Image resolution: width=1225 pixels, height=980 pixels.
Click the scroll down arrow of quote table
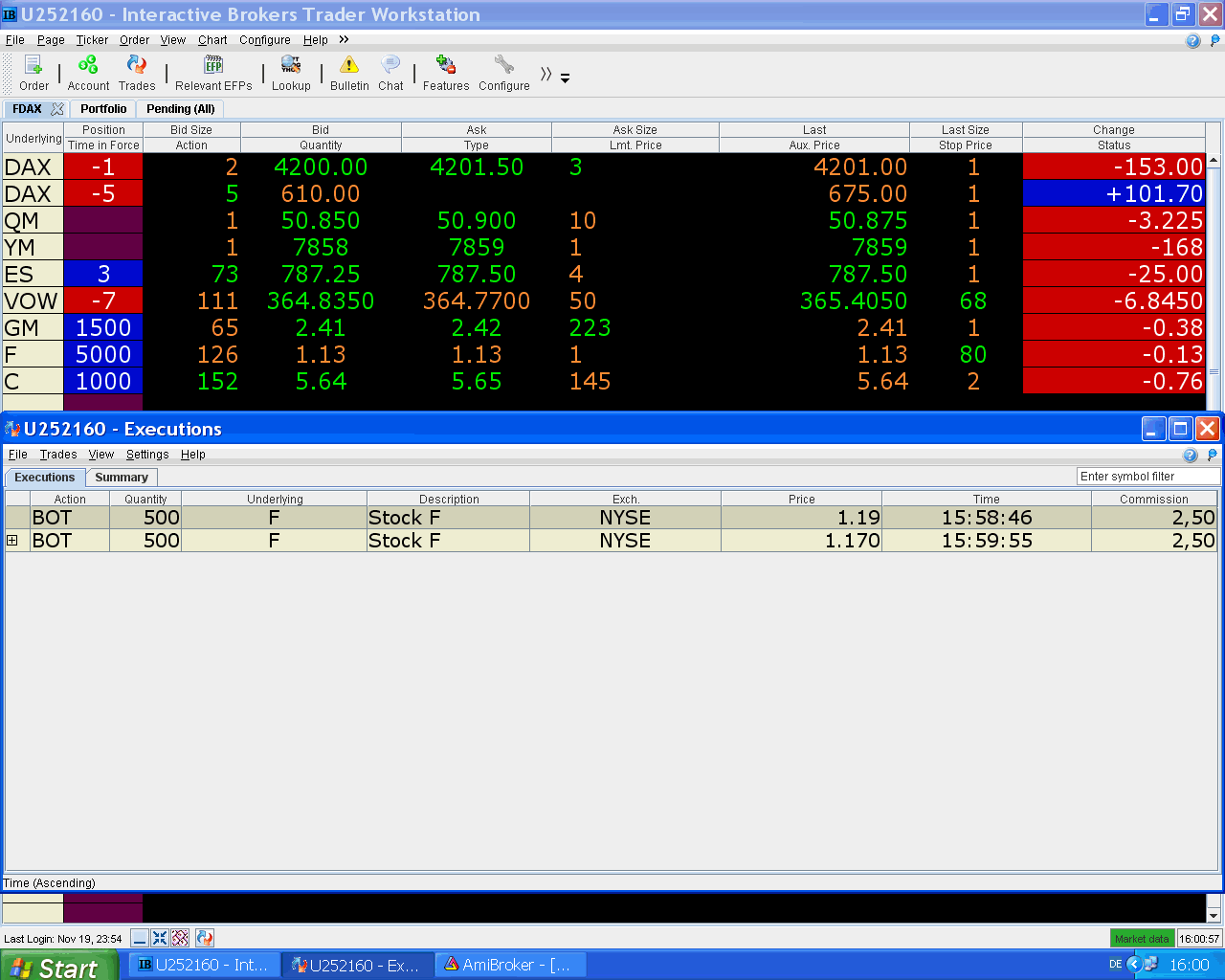[1214, 916]
